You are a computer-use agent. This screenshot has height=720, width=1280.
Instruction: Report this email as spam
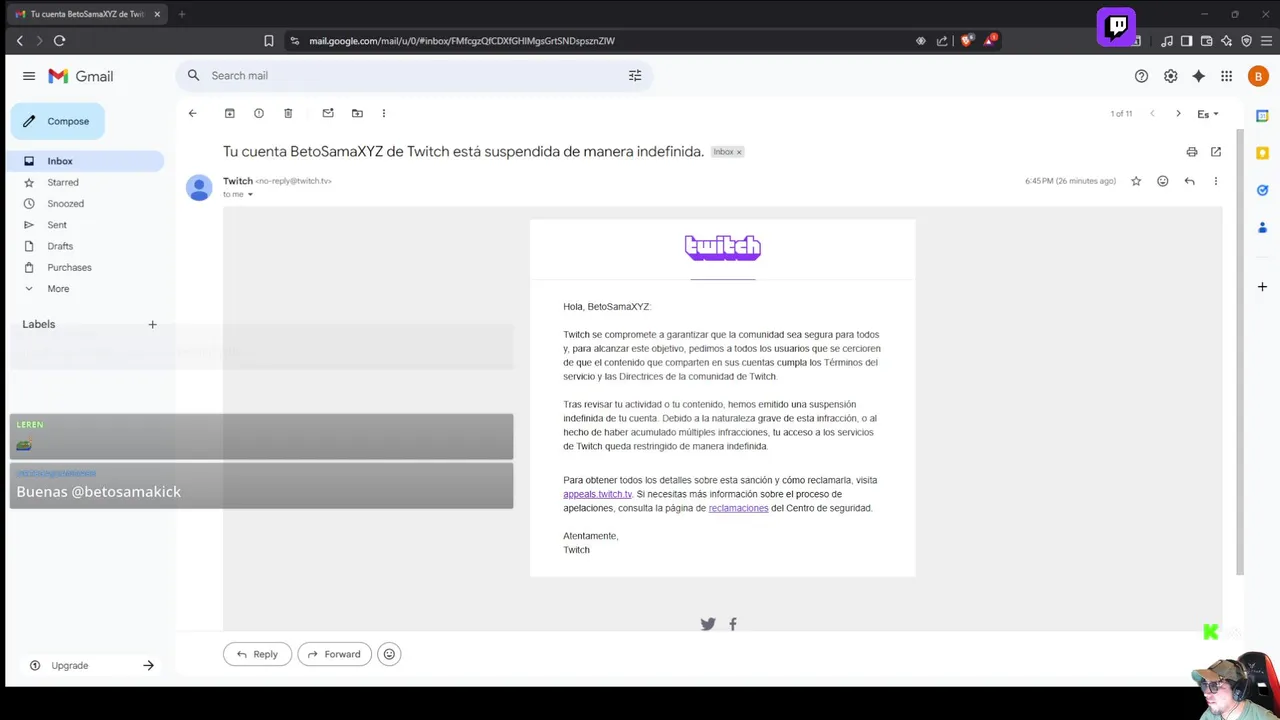coord(259,113)
